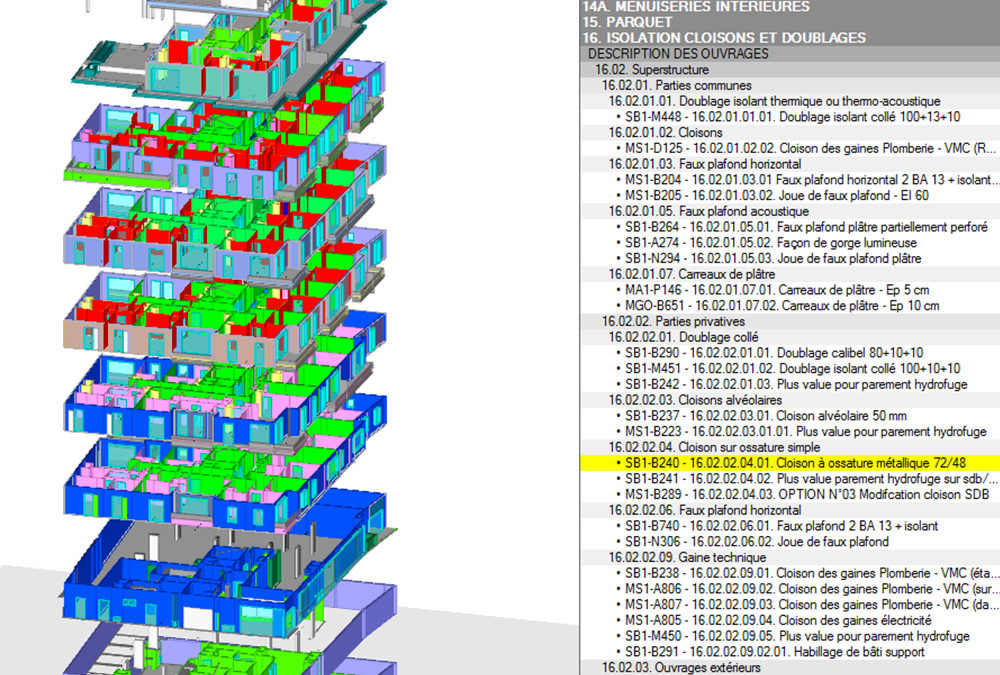
Task: Select 16.02.02.06. Faux plafond horizontal group
Action: [x=790, y=510]
